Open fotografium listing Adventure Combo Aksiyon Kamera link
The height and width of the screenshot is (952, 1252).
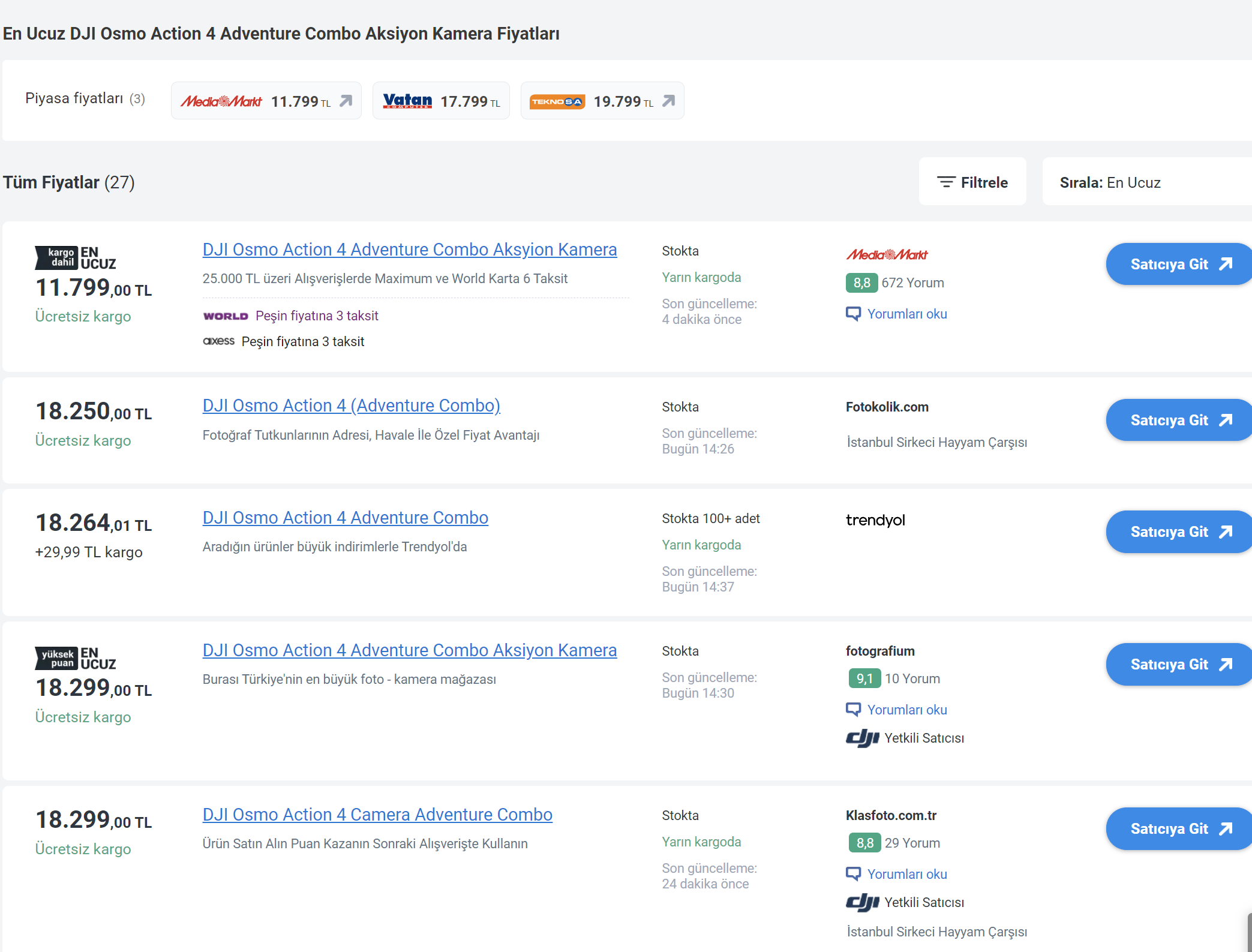(410, 650)
